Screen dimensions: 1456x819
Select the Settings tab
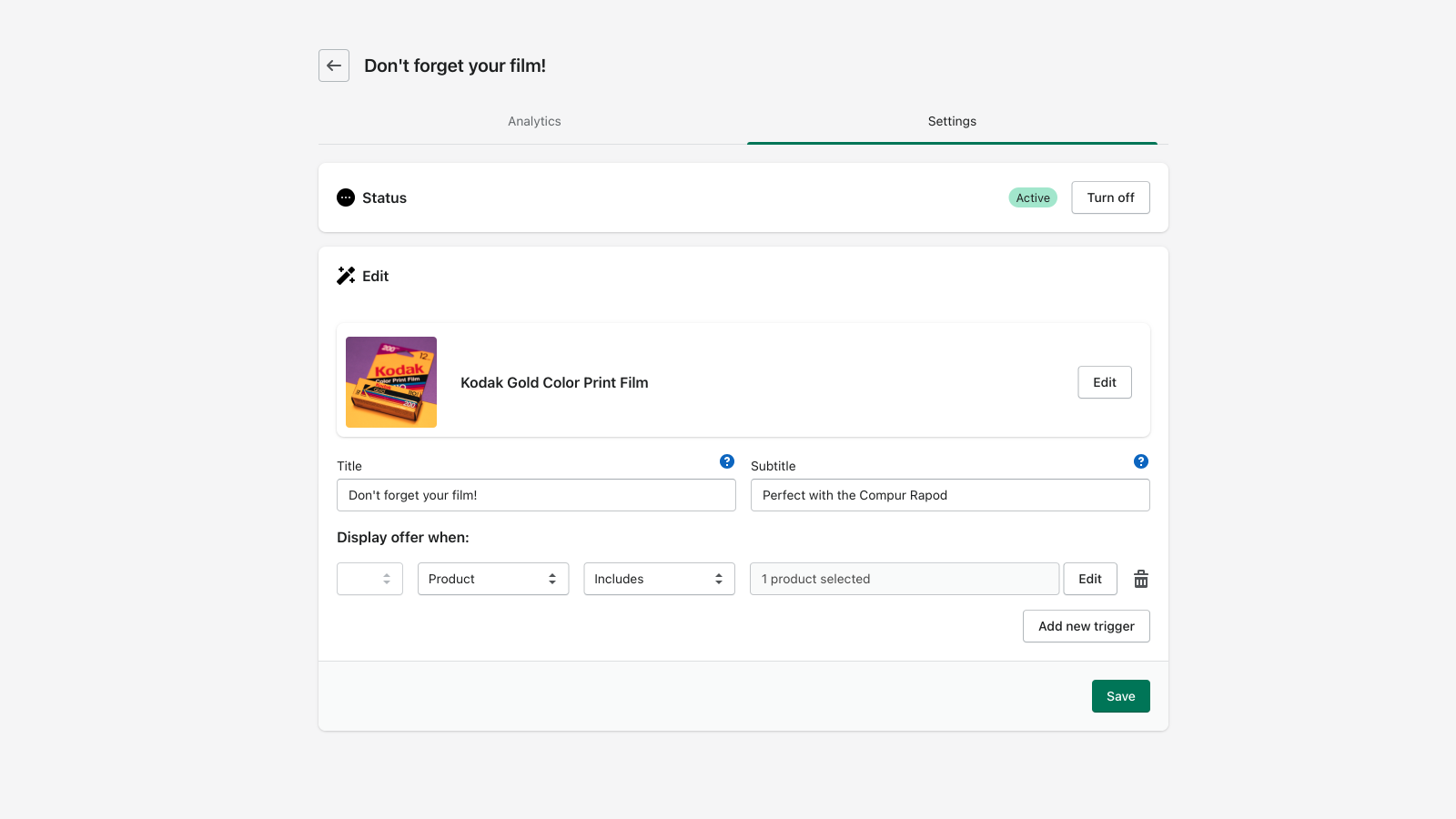click(951, 121)
